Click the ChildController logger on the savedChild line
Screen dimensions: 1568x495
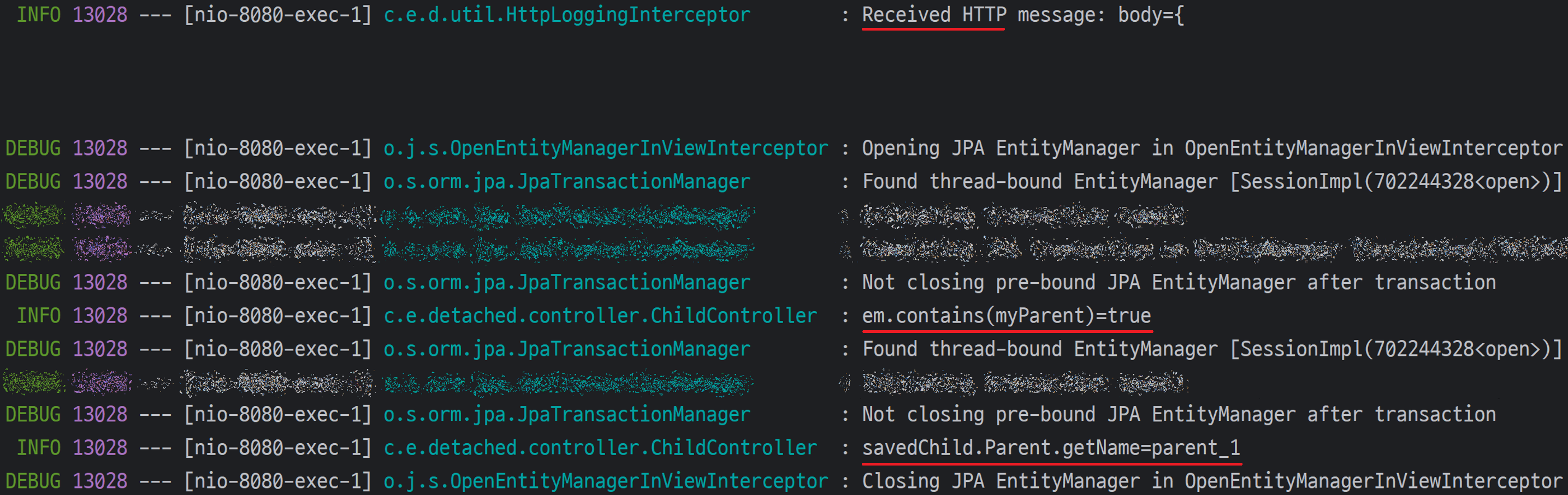coord(600,448)
